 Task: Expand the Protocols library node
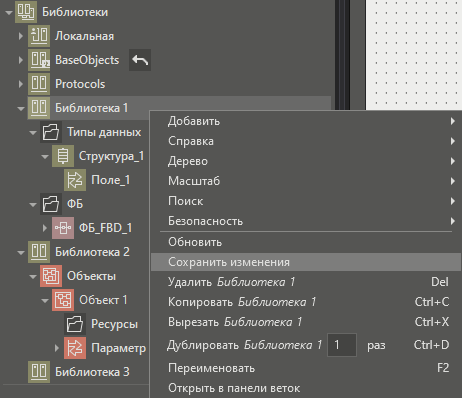[21, 84]
